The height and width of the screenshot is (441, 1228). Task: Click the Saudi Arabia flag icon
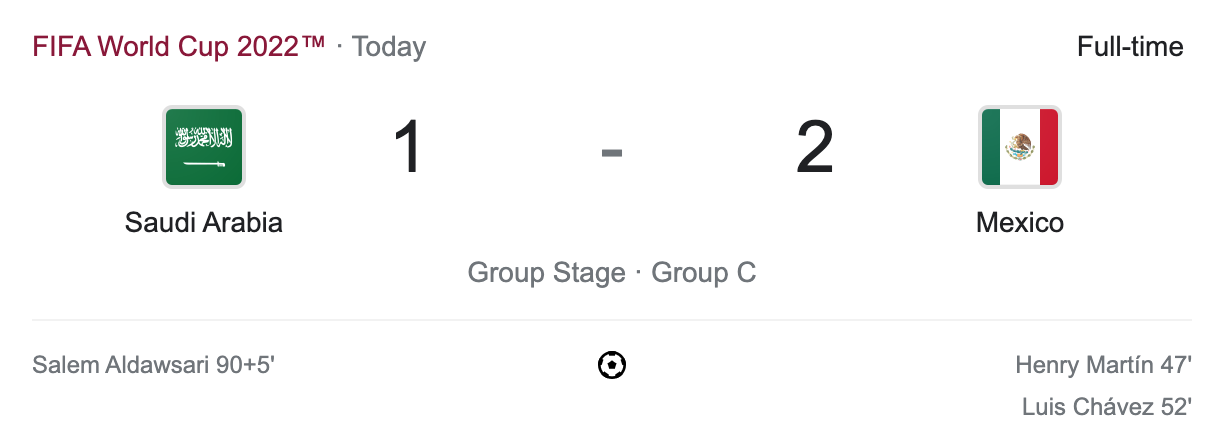click(x=204, y=148)
